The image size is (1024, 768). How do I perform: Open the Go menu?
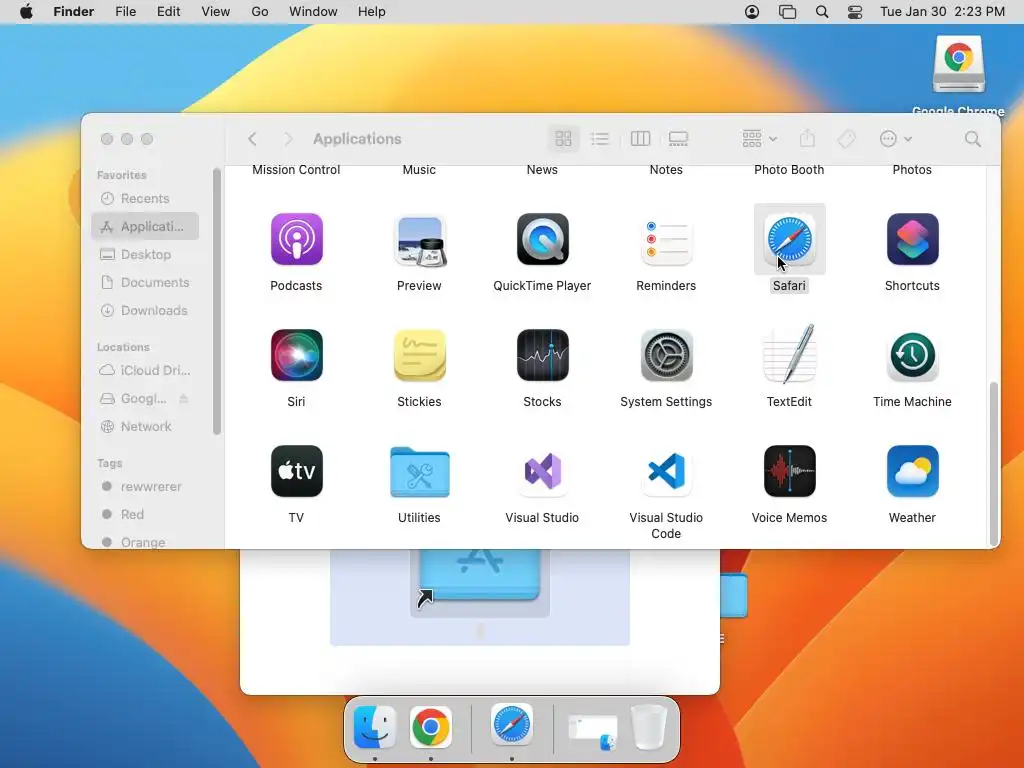coord(260,12)
